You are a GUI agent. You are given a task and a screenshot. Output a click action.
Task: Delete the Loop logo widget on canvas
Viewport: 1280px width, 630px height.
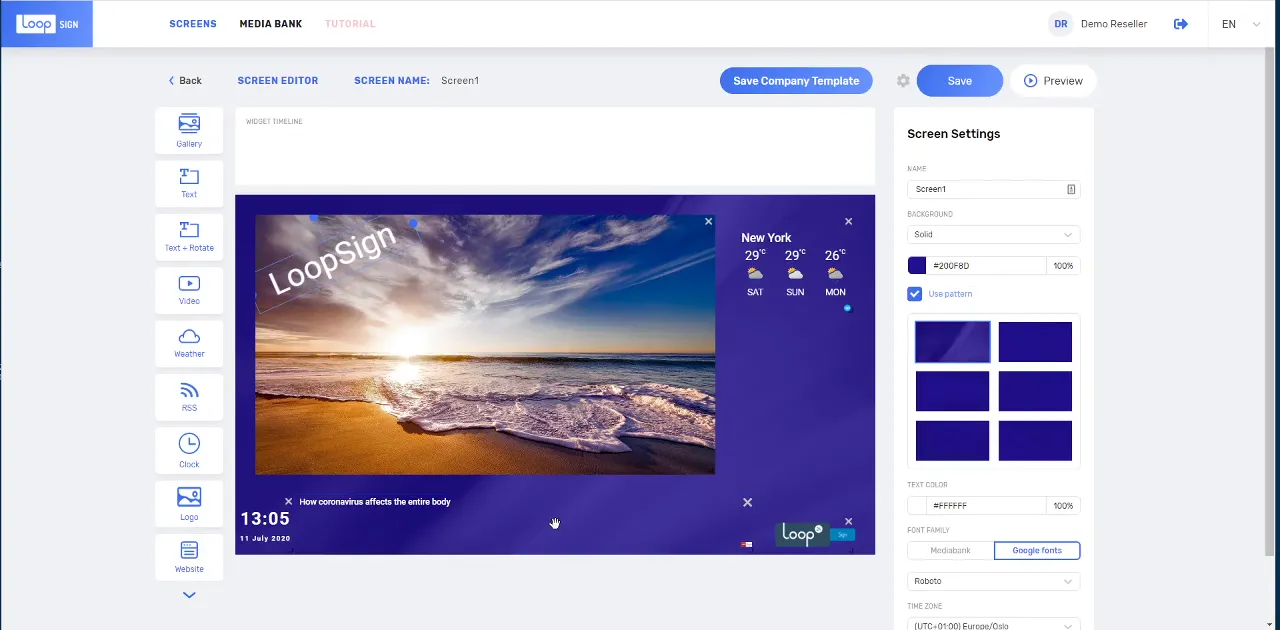pyautogui.click(x=849, y=522)
